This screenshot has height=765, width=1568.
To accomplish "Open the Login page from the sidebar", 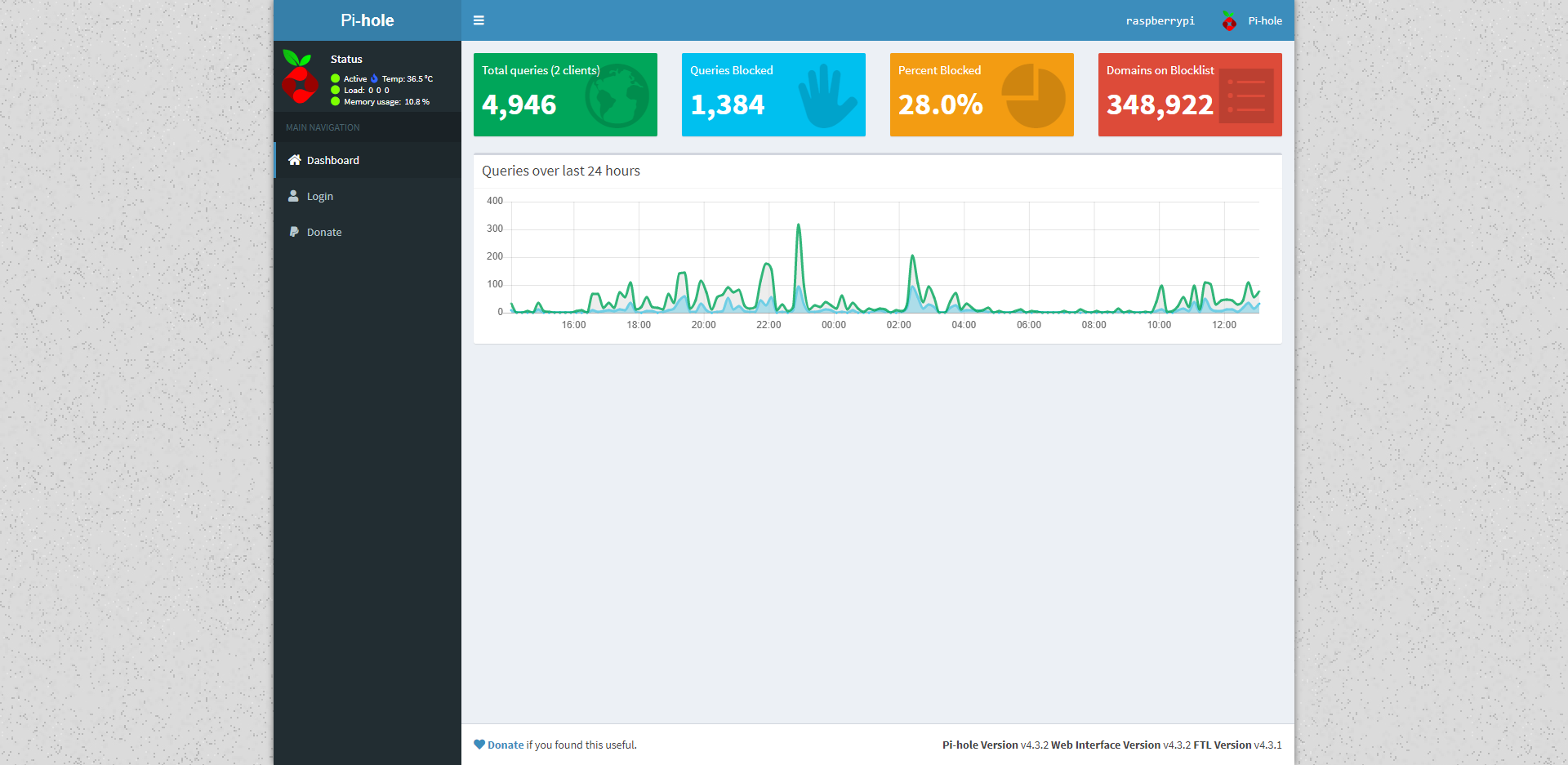I will pyautogui.click(x=367, y=196).
